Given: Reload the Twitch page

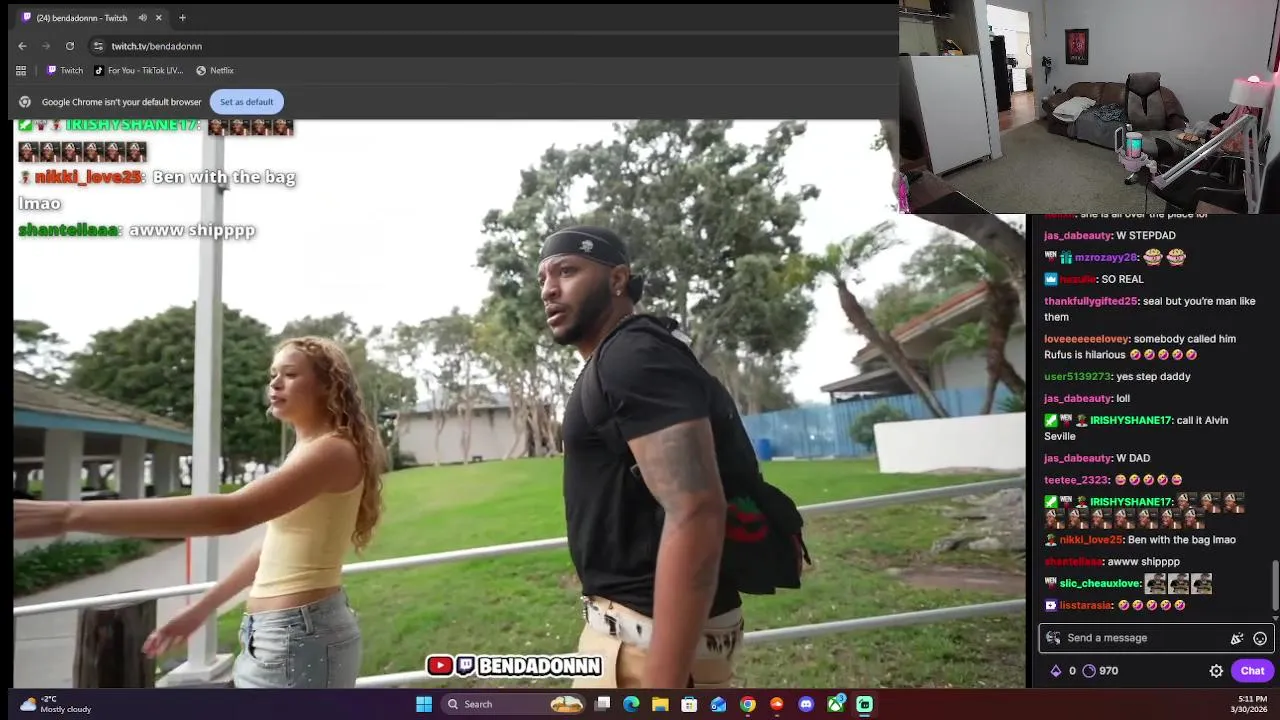Looking at the screenshot, I should [70, 46].
